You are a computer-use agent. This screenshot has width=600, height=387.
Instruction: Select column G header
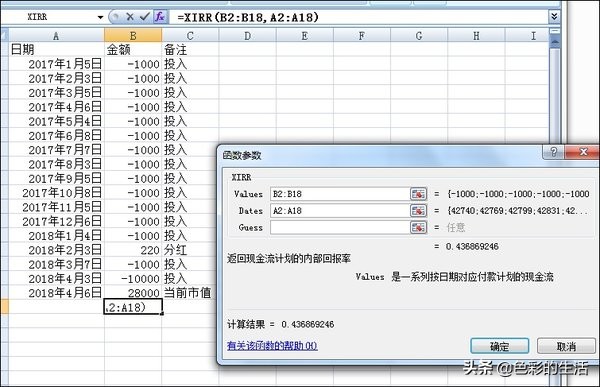click(419, 36)
